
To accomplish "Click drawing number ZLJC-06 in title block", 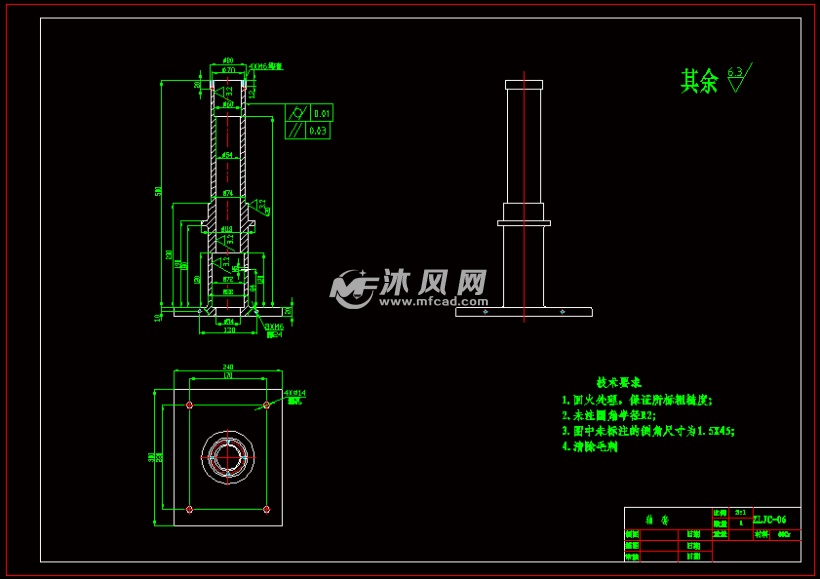I will click(x=769, y=519).
